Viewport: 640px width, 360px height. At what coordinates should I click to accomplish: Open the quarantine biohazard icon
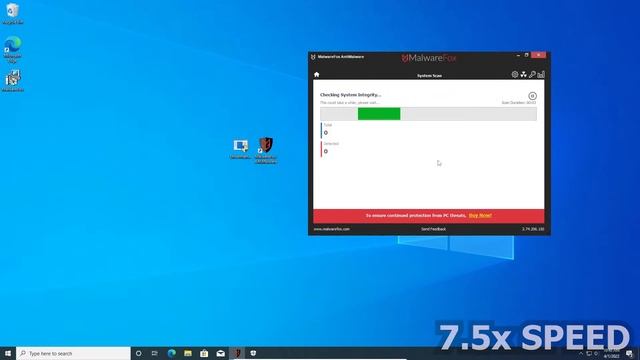[x=523, y=74]
